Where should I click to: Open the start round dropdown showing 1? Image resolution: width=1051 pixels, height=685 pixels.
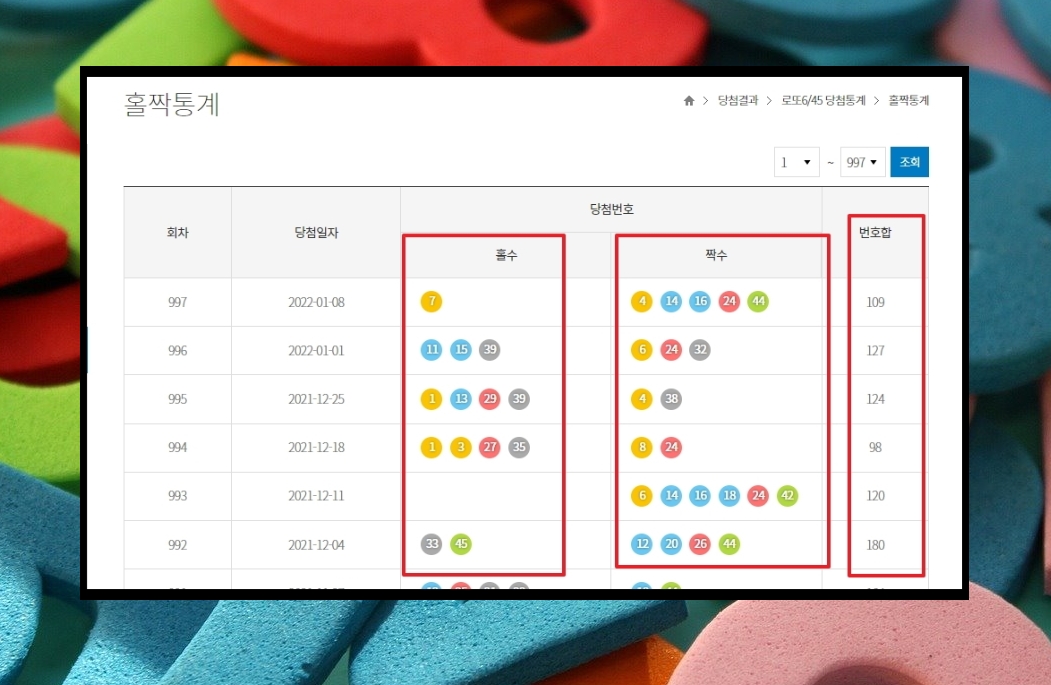point(796,162)
